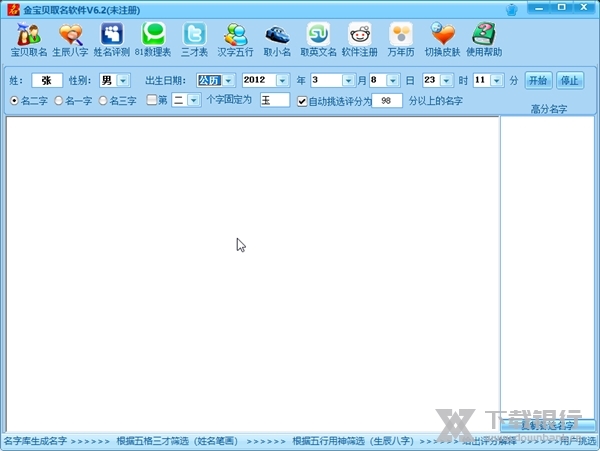Viewport: 600px width, 451px height.
Task: Open the 姓名评测 name evaluation tool
Action: [112, 40]
